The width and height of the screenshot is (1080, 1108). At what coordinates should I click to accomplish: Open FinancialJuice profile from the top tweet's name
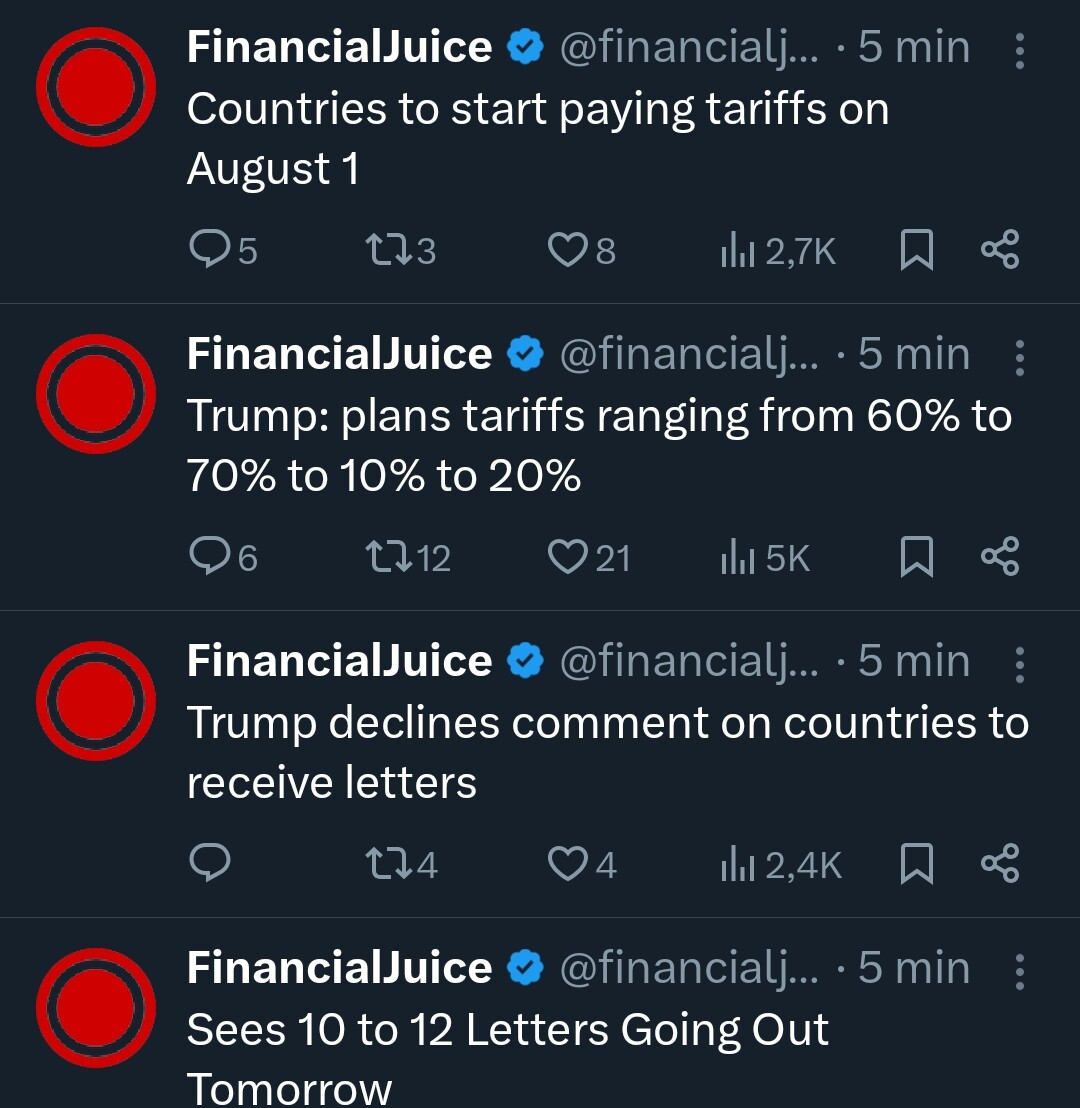[339, 48]
